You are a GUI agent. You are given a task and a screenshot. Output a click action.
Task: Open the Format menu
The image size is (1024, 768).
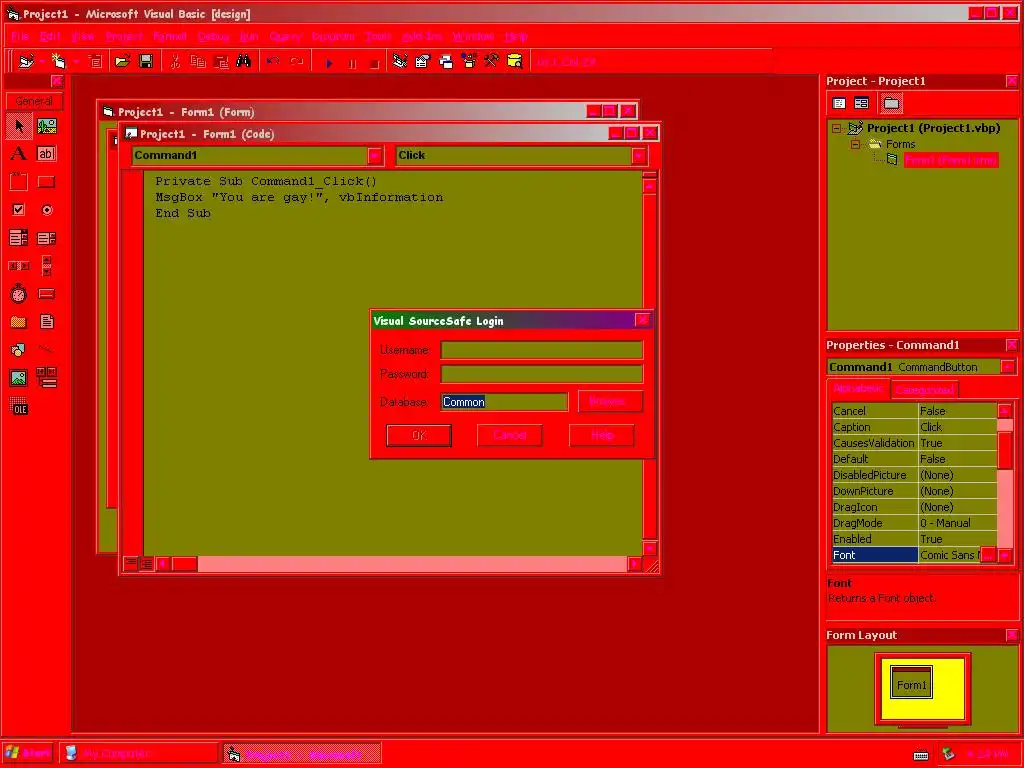click(170, 37)
